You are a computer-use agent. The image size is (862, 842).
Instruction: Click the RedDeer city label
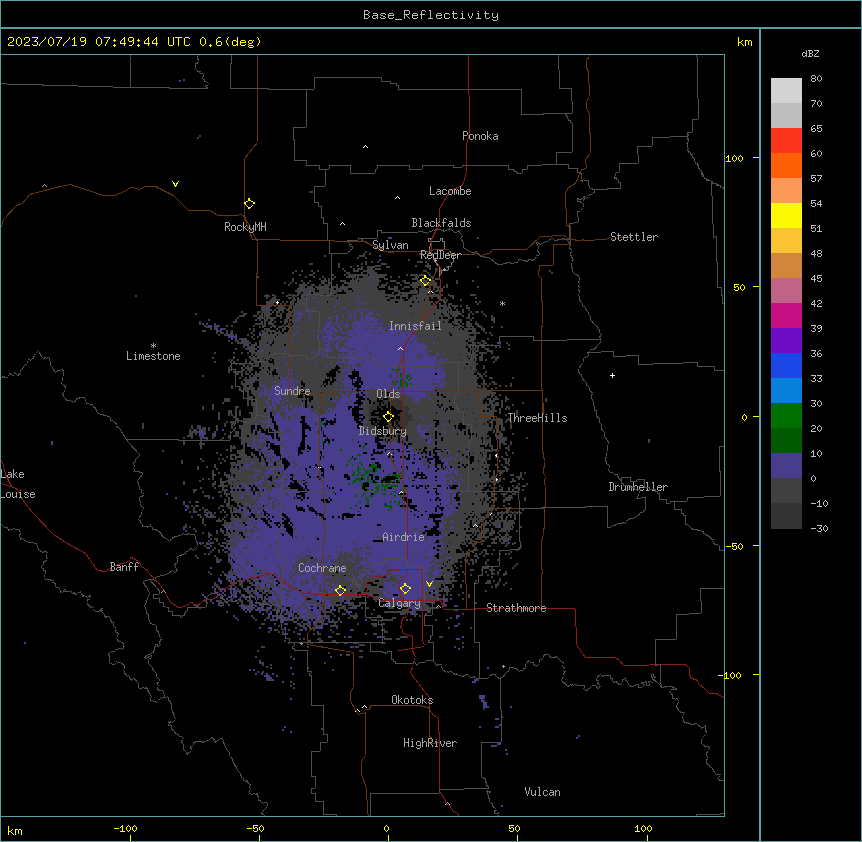click(440, 255)
